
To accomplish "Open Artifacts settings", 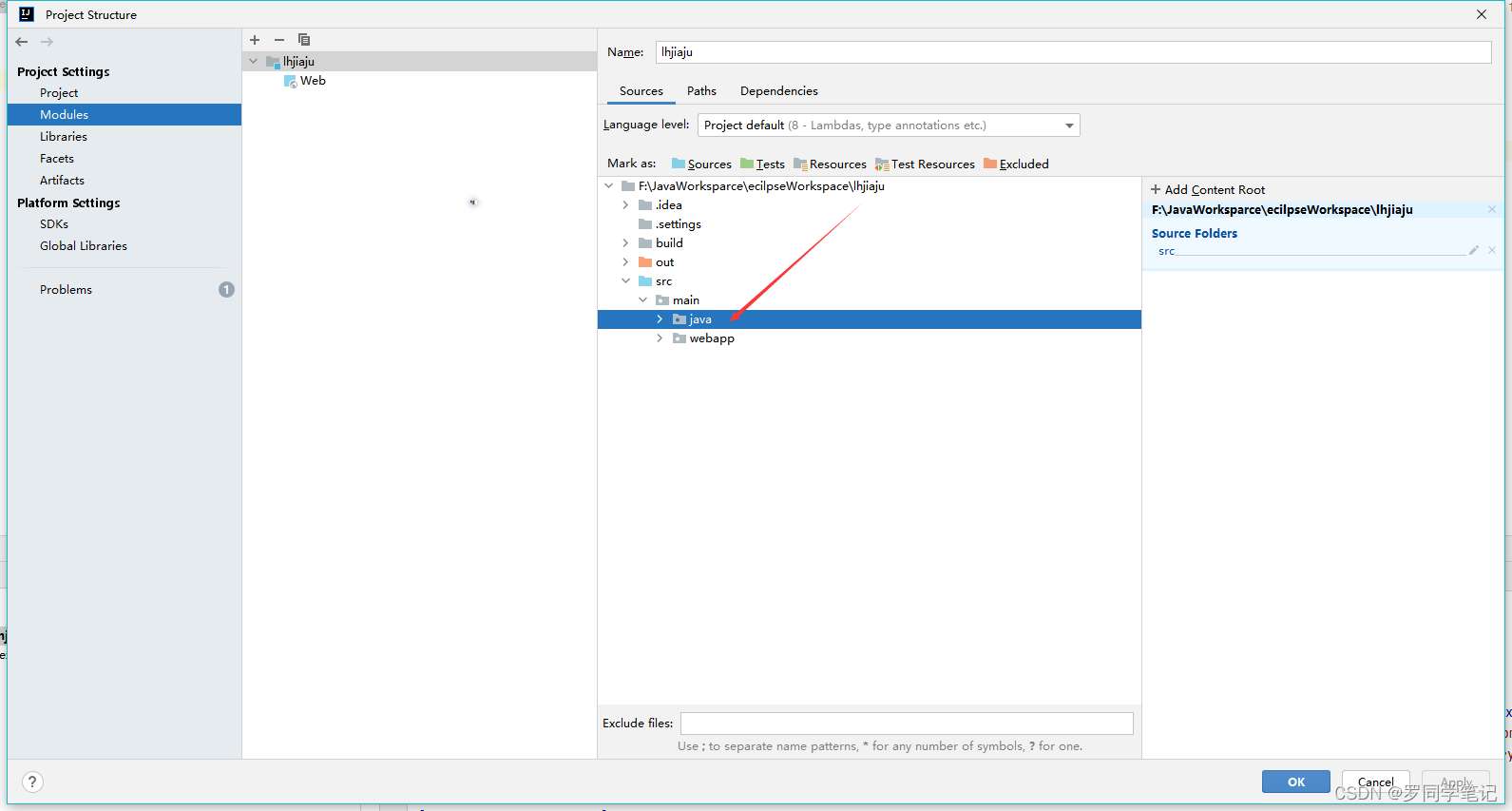I will click(62, 181).
